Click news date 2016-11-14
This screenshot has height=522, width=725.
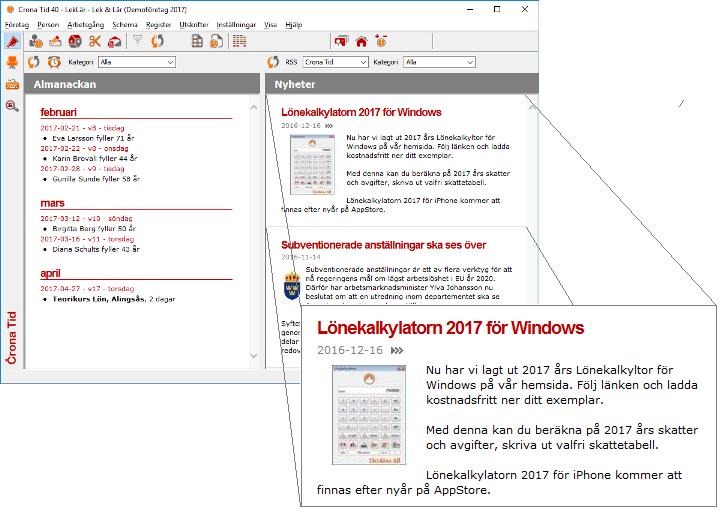[301, 257]
